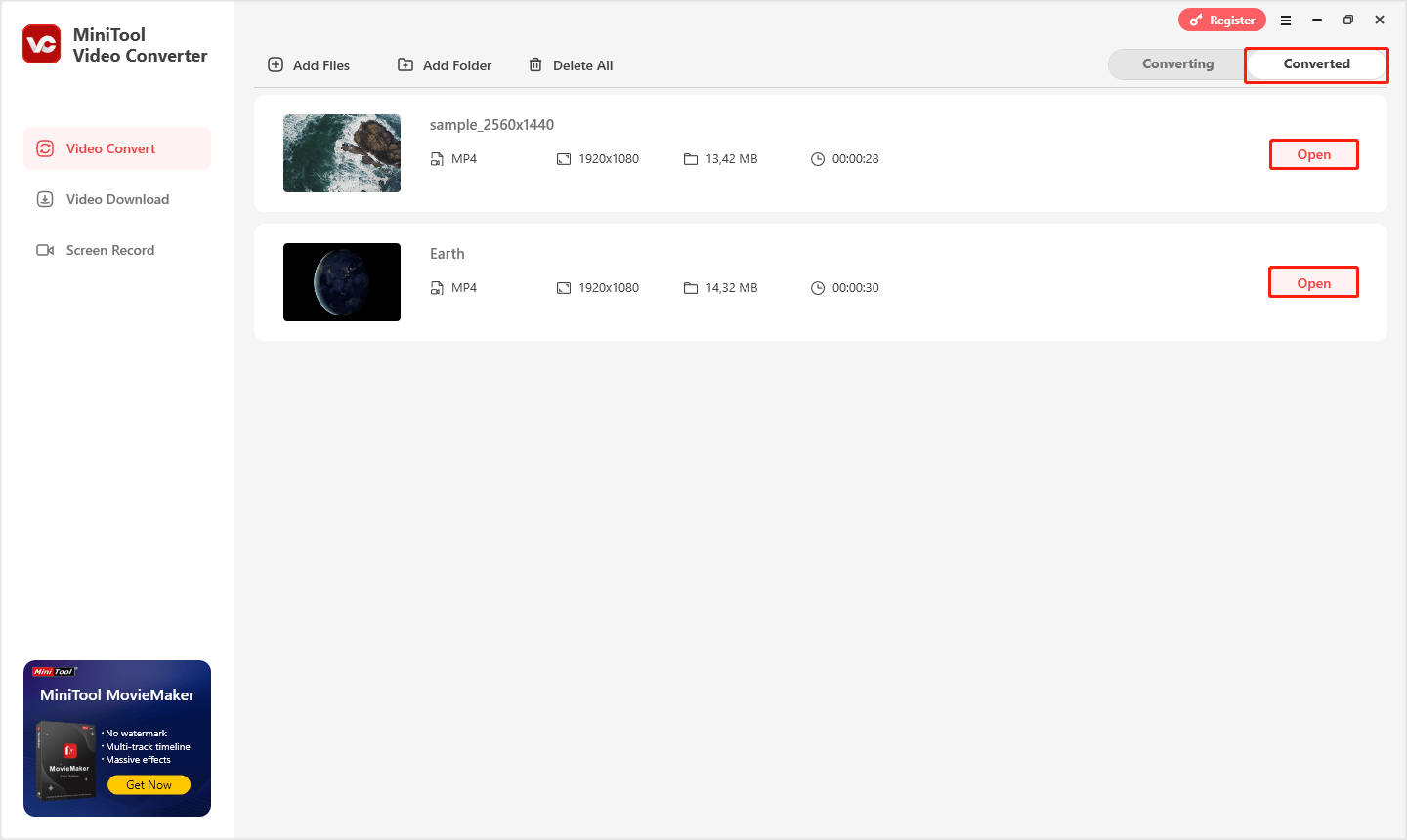Click the MP4 label in sample_2560x1440 row
Image resolution: width=1407 pixels, height=840 pixels.
(464, 159)
